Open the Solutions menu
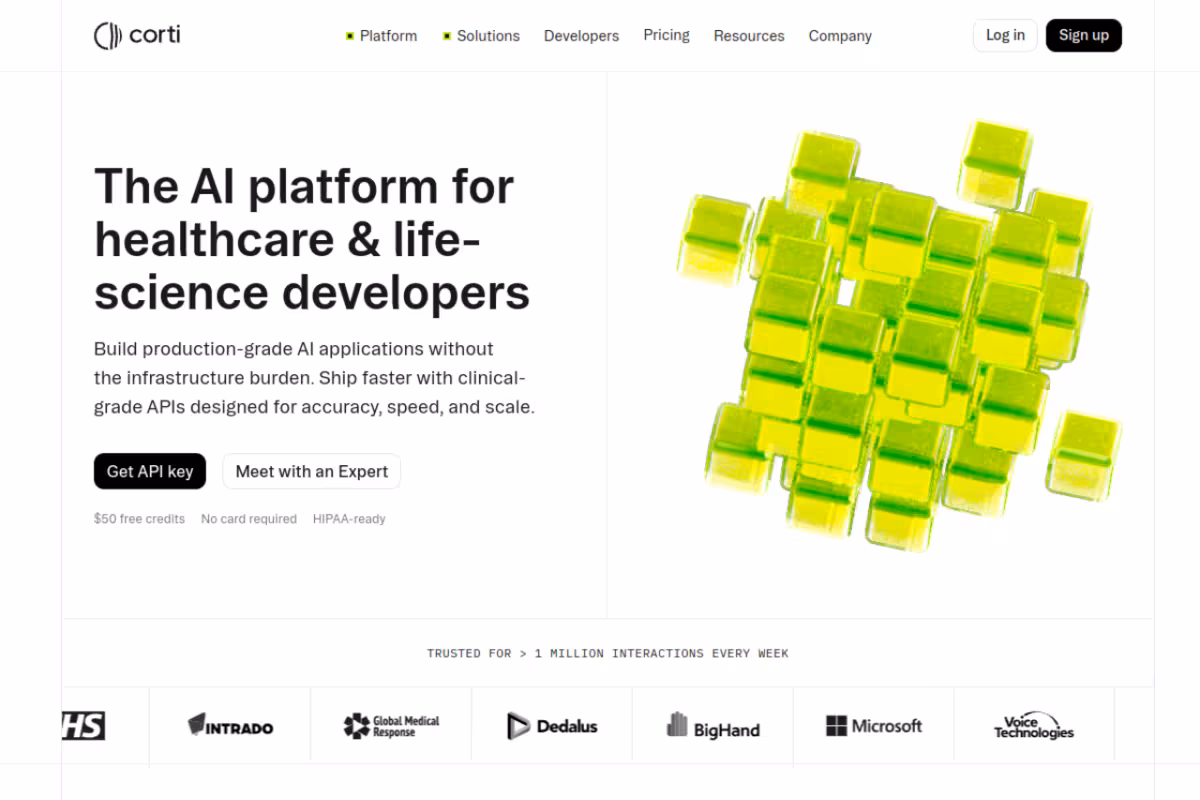 click(481, 36)
